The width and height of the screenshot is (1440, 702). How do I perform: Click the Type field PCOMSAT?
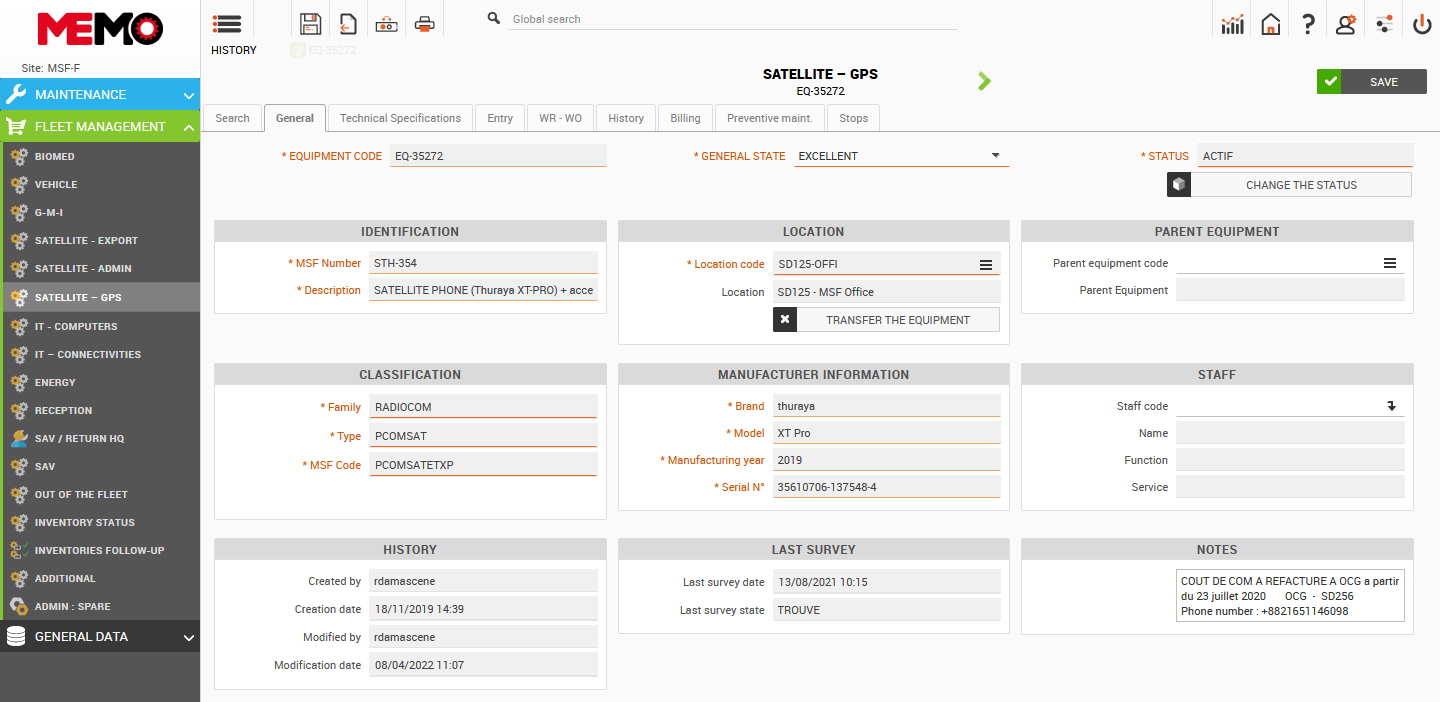pyautogui.click(x=483, y=436)
